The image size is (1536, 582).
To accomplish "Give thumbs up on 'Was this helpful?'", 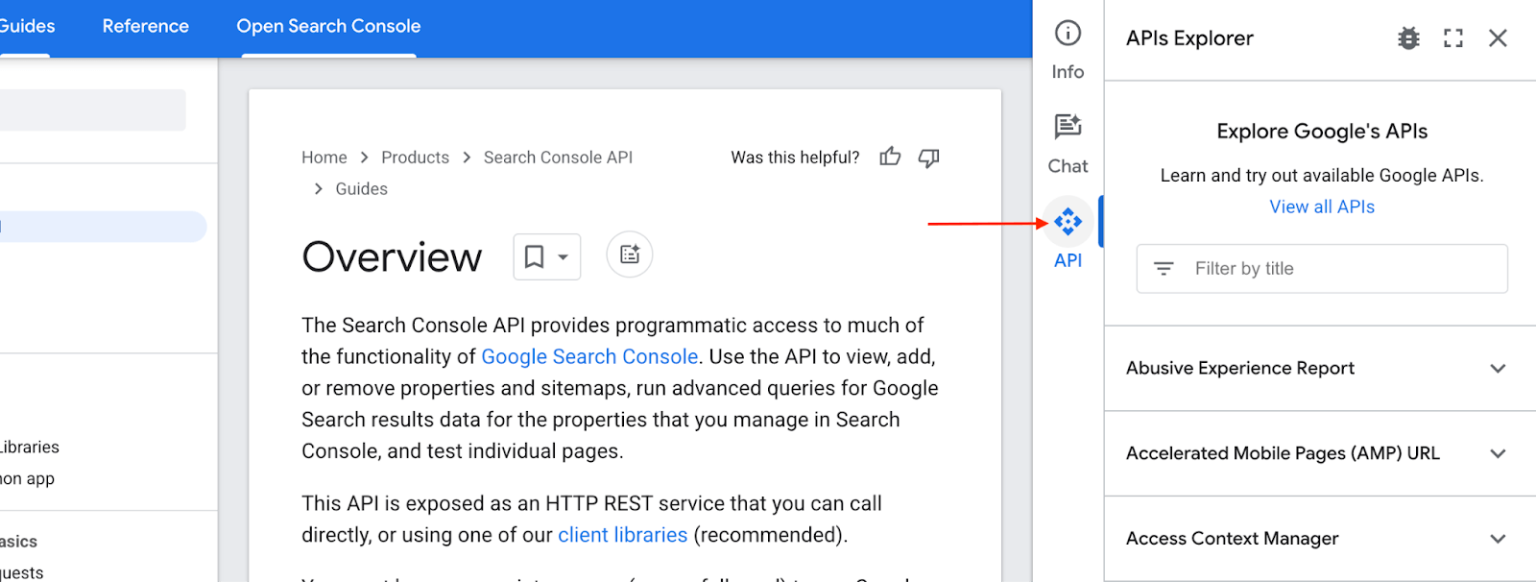I will [889, 157].
